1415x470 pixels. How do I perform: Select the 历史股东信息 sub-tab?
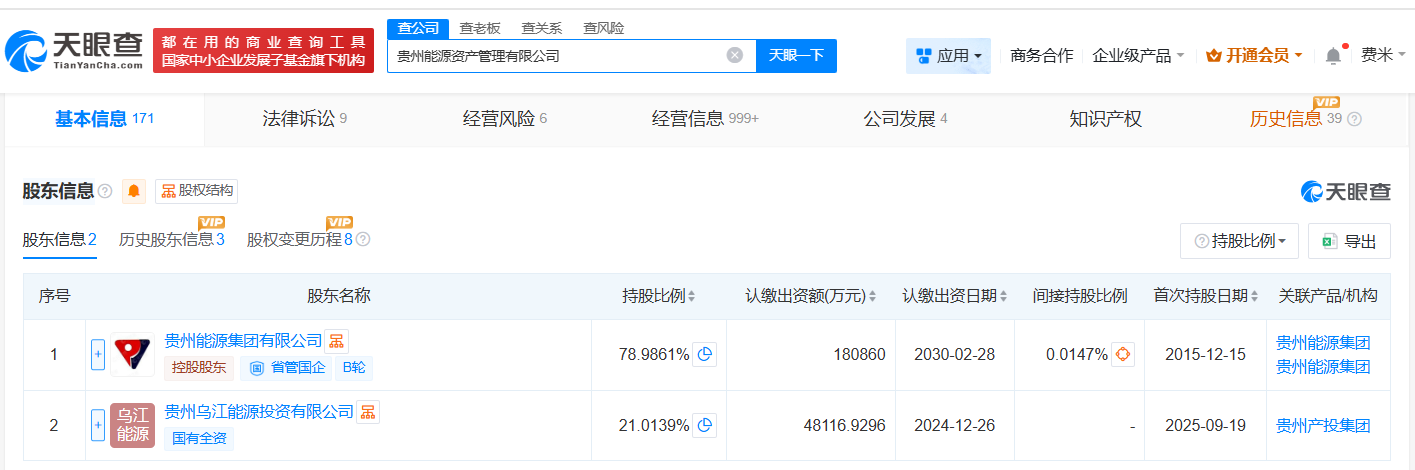(x=171, y=240)
